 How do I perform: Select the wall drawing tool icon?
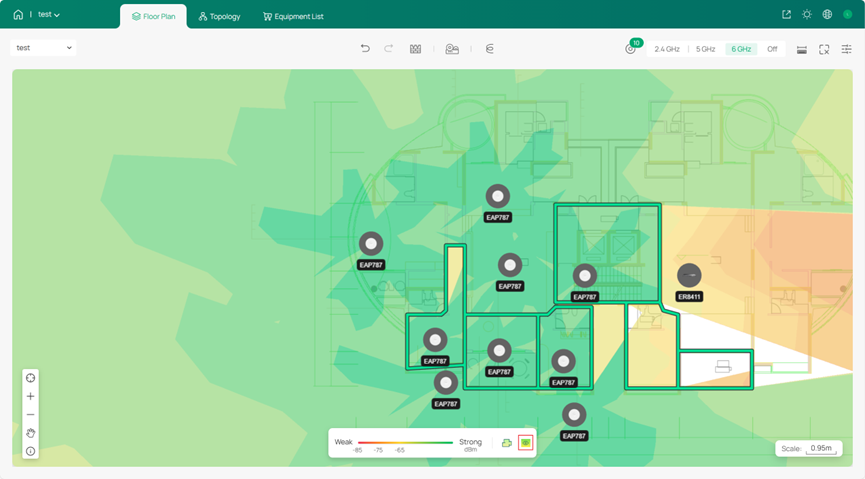(x=415, y=49)
